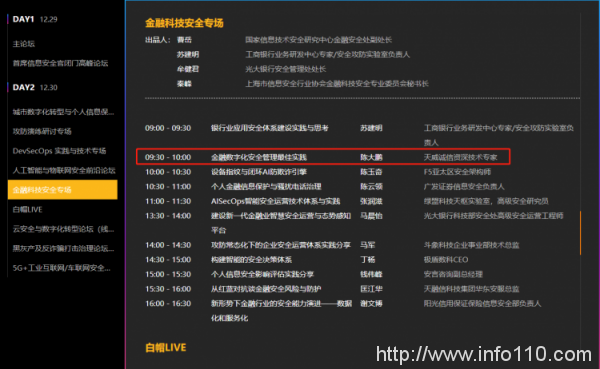Click the 10:30 - 11:00 time slot
Viewport: 600px width, 369px height.
tap(168, 186)
